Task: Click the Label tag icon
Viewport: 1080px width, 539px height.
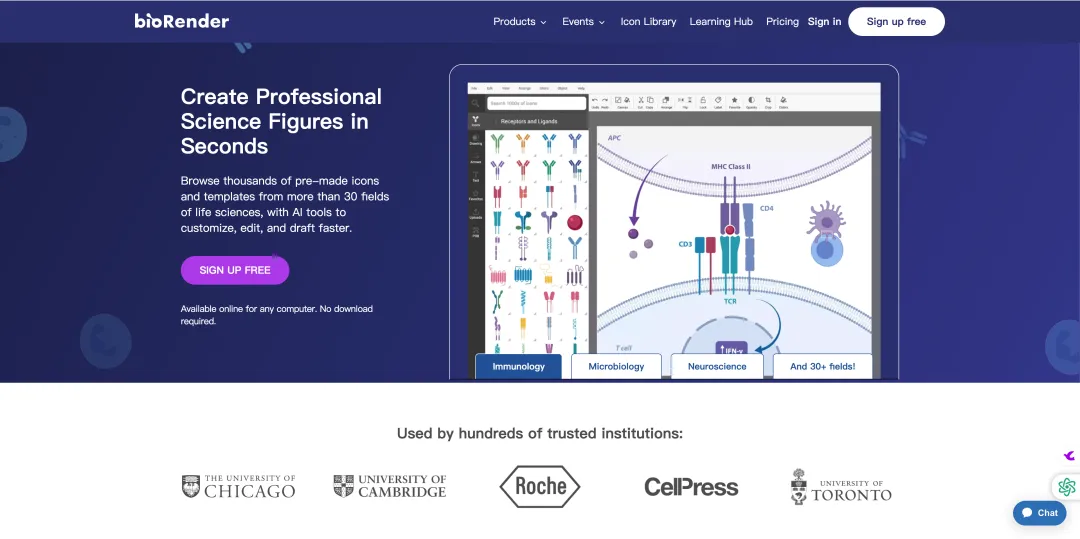Action: [x=718, y=100]
